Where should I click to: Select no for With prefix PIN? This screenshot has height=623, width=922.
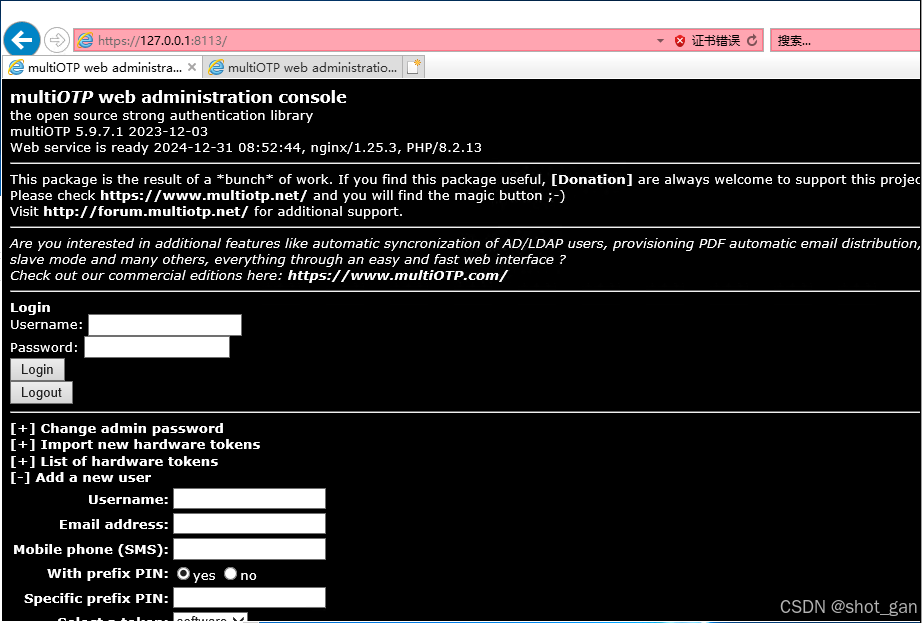(230, 574)
